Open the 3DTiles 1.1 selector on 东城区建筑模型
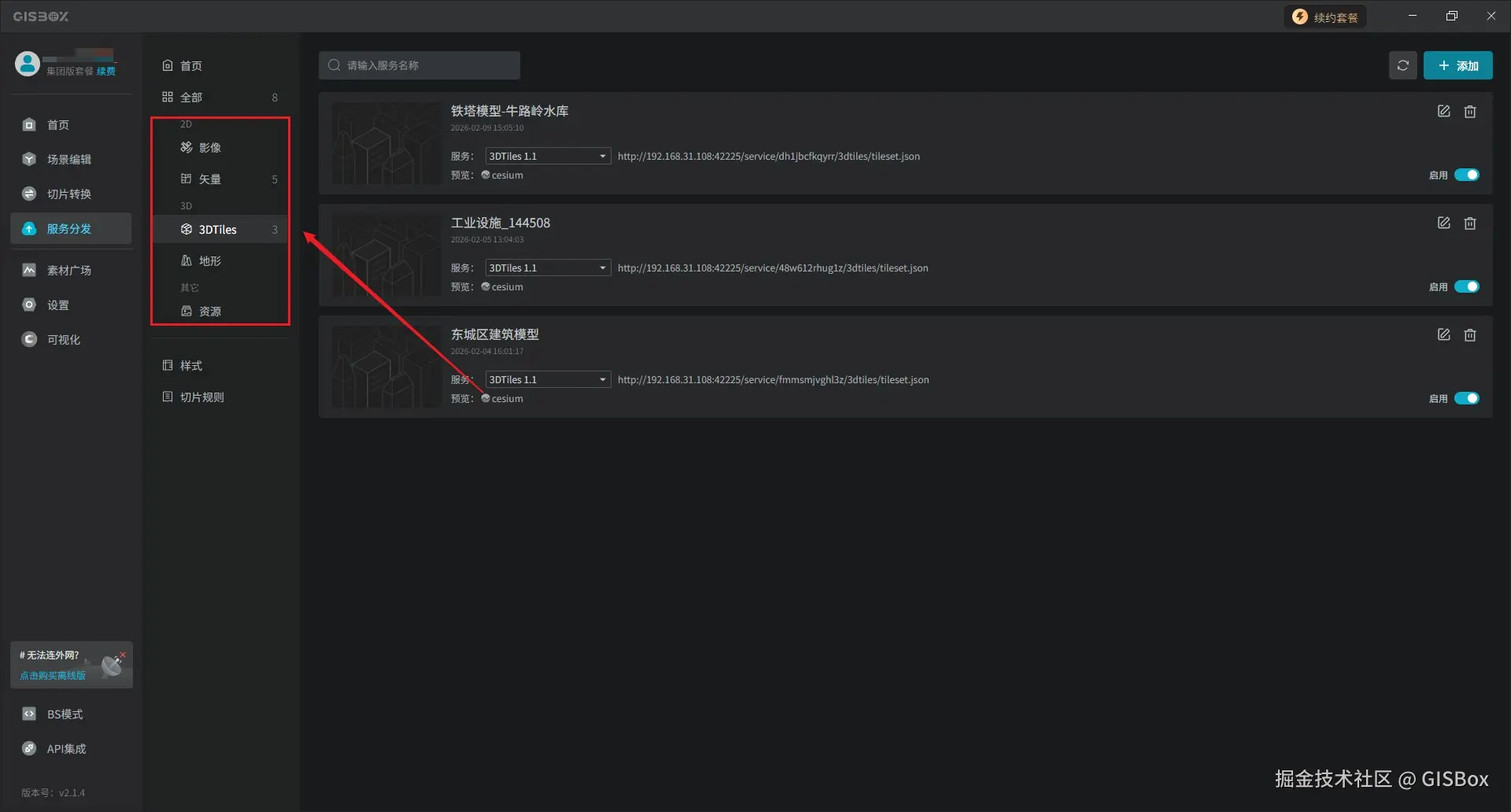1511x812 pixels. point(547,379)
